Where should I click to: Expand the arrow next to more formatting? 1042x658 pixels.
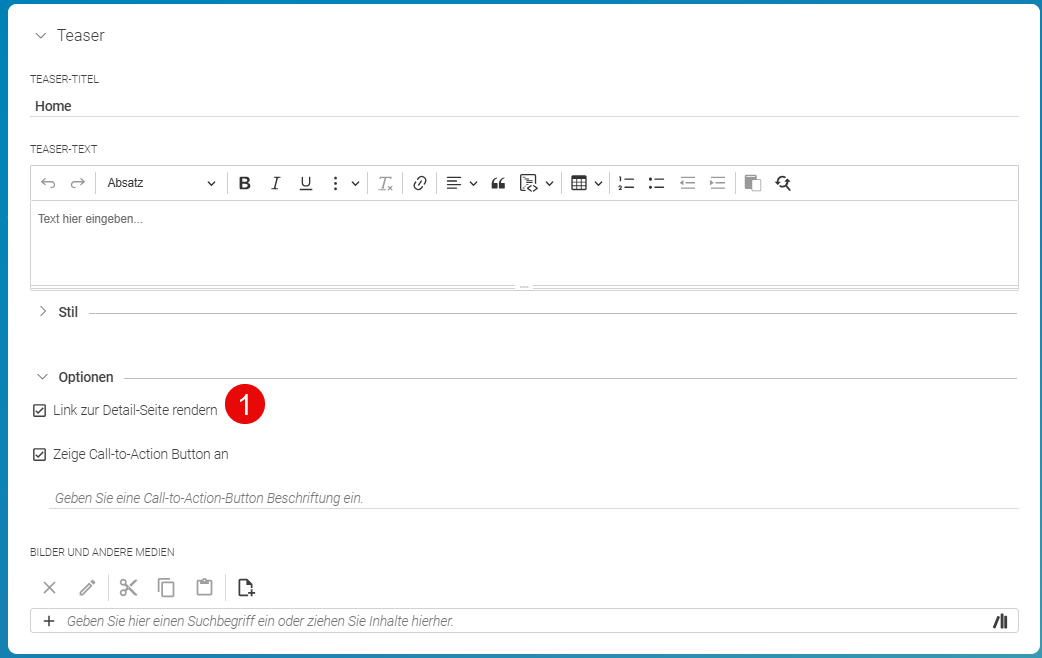[x=356, y=184]
